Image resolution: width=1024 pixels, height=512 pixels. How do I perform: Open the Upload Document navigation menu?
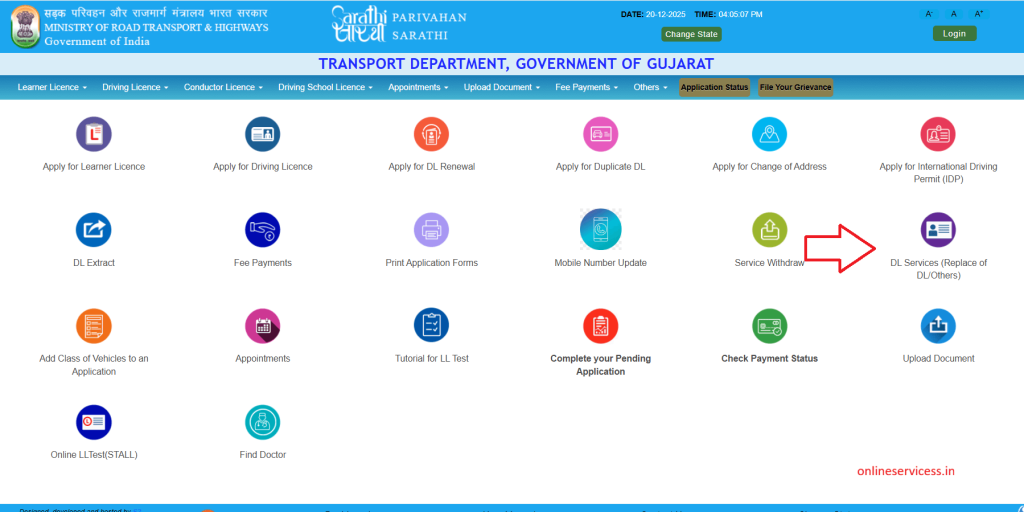click(501, 87)
